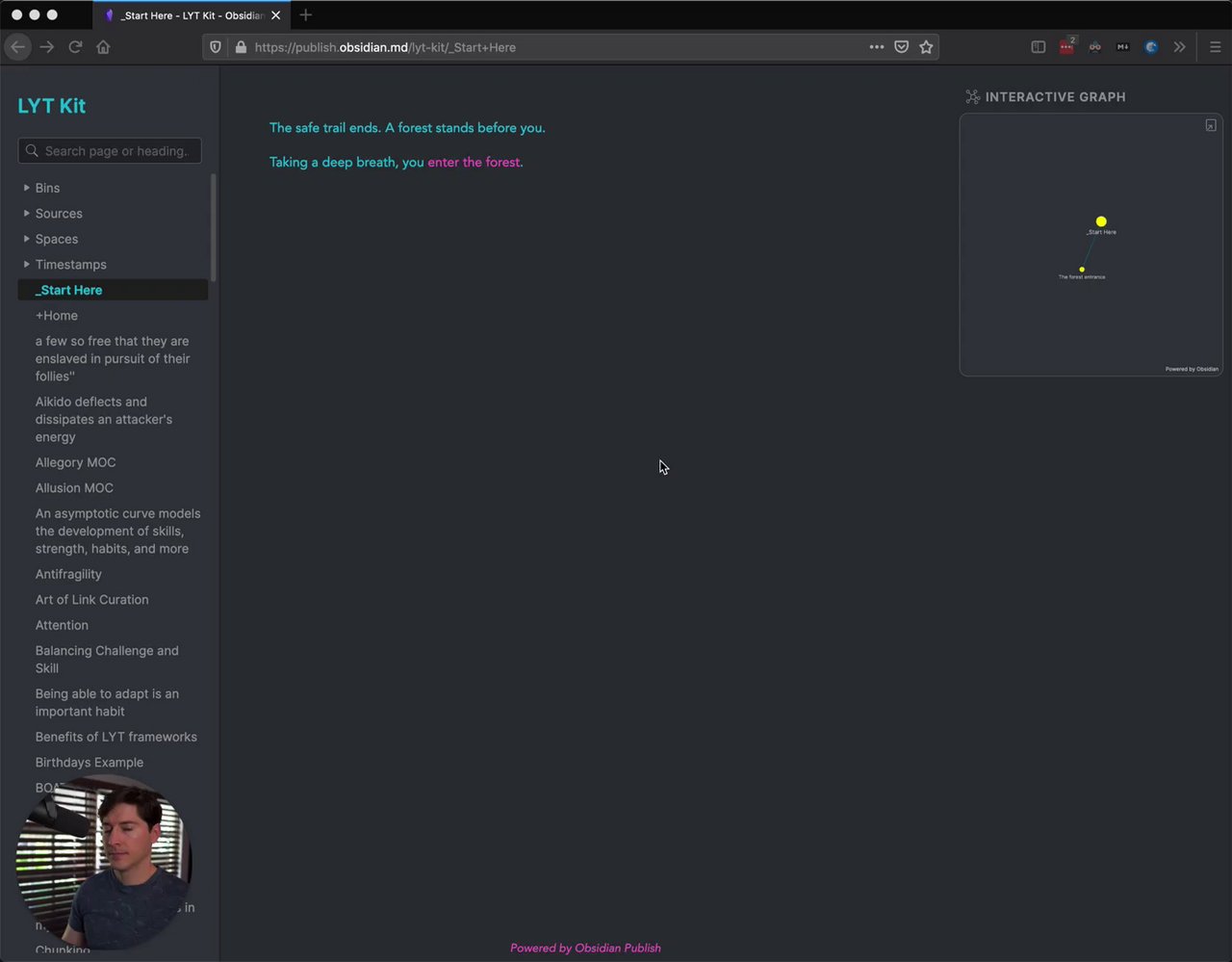Open Allusion MOC note

coord(74,488)
